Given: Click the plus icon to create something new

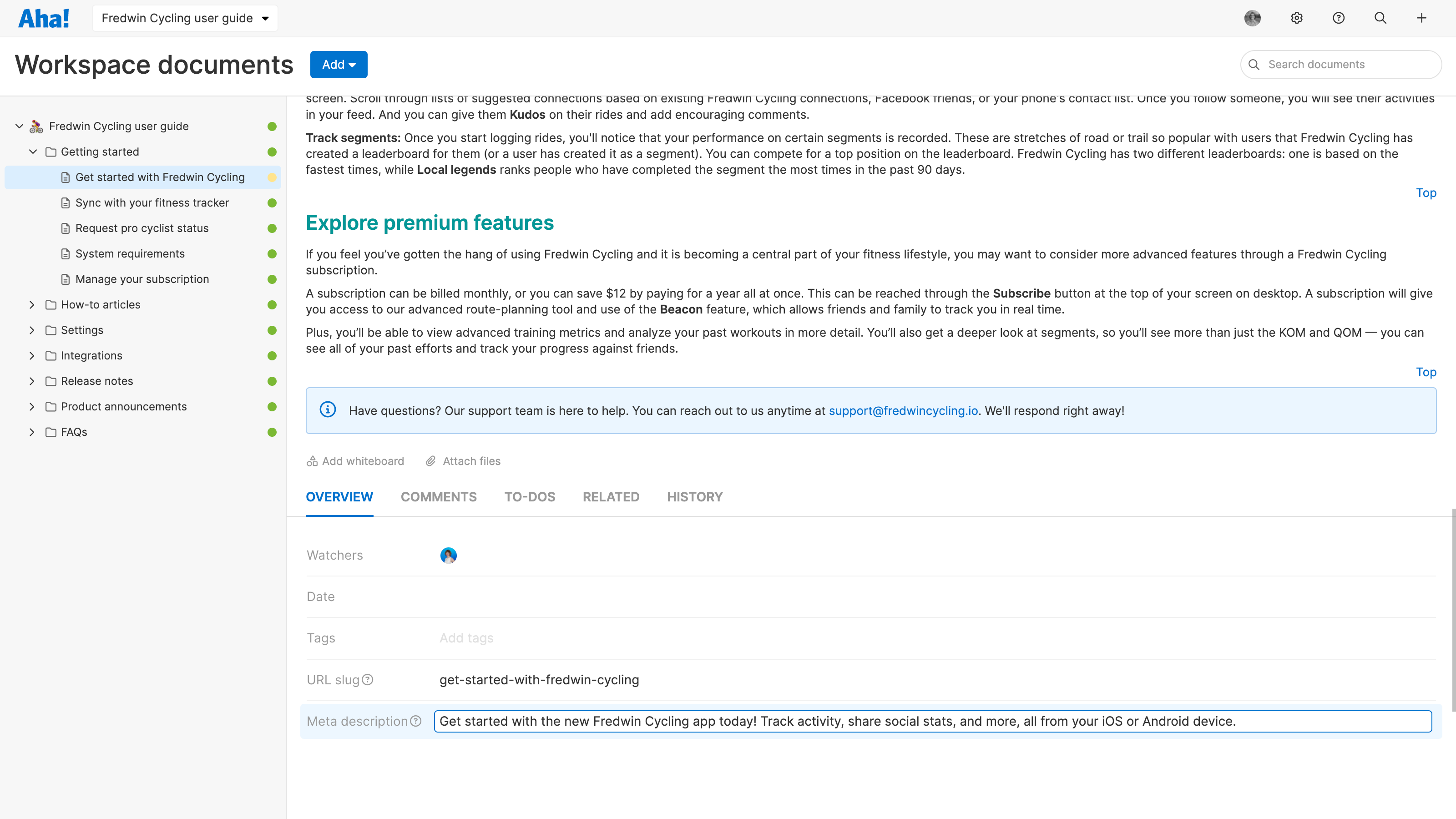Looking at the screenshot, I should (x=1421, y=18).
